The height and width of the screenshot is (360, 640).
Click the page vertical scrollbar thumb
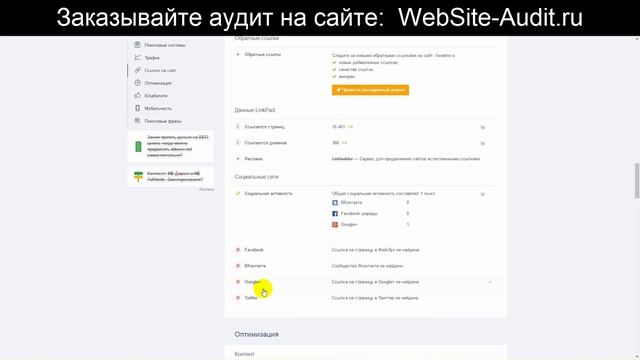(636, 180)
